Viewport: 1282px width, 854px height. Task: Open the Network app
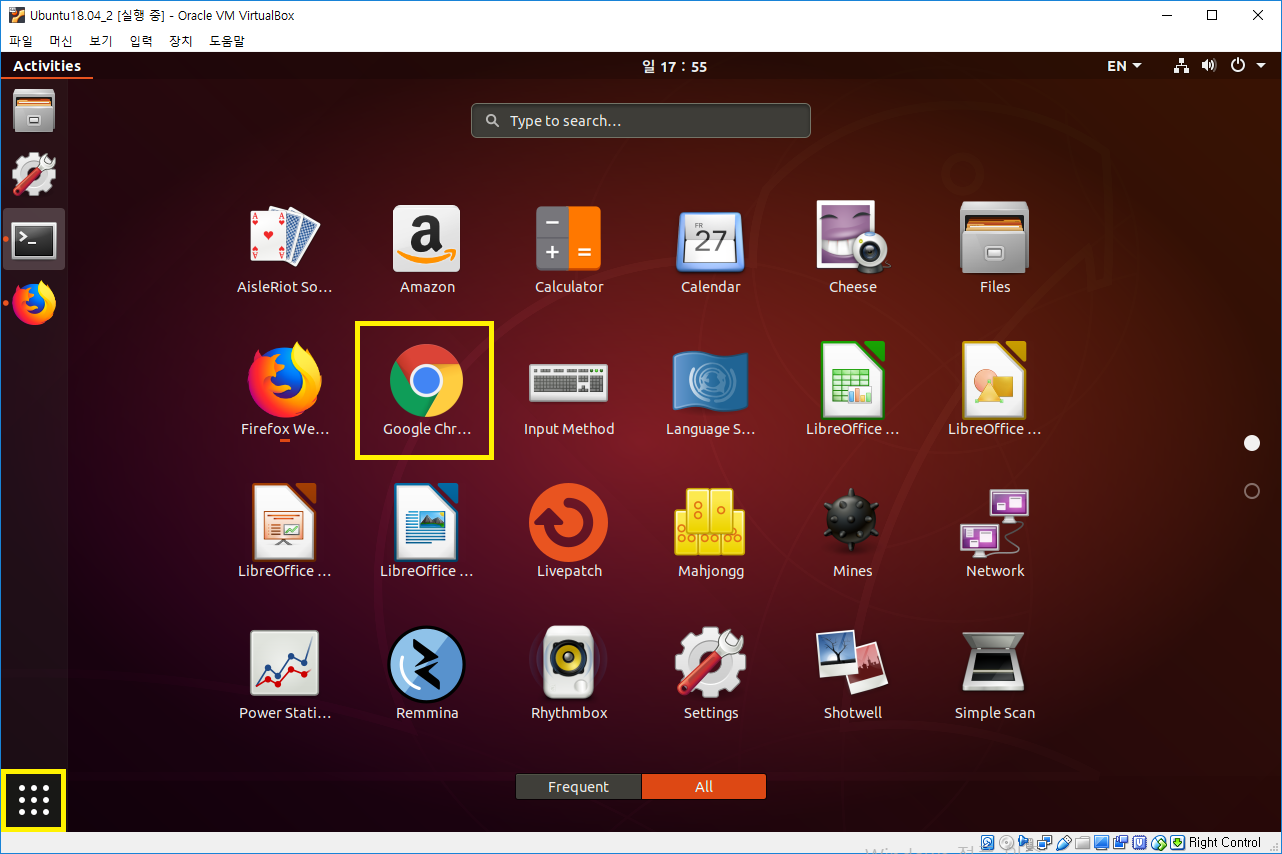(995, 534)
